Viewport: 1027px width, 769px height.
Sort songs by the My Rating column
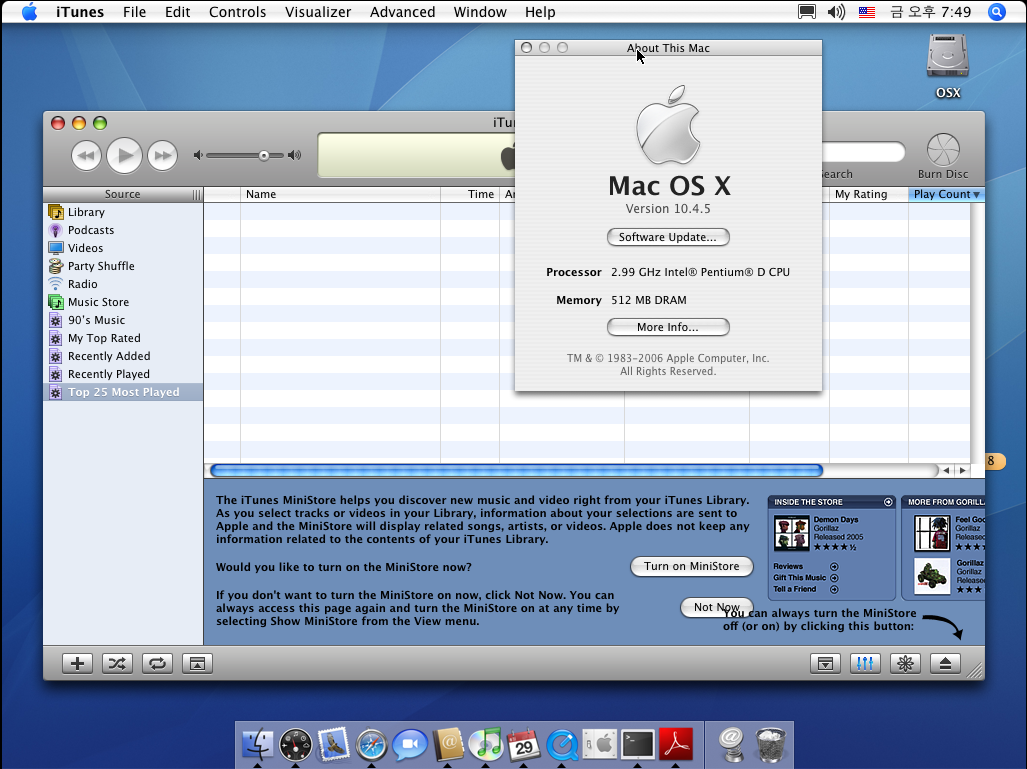(x=868, y=195)
